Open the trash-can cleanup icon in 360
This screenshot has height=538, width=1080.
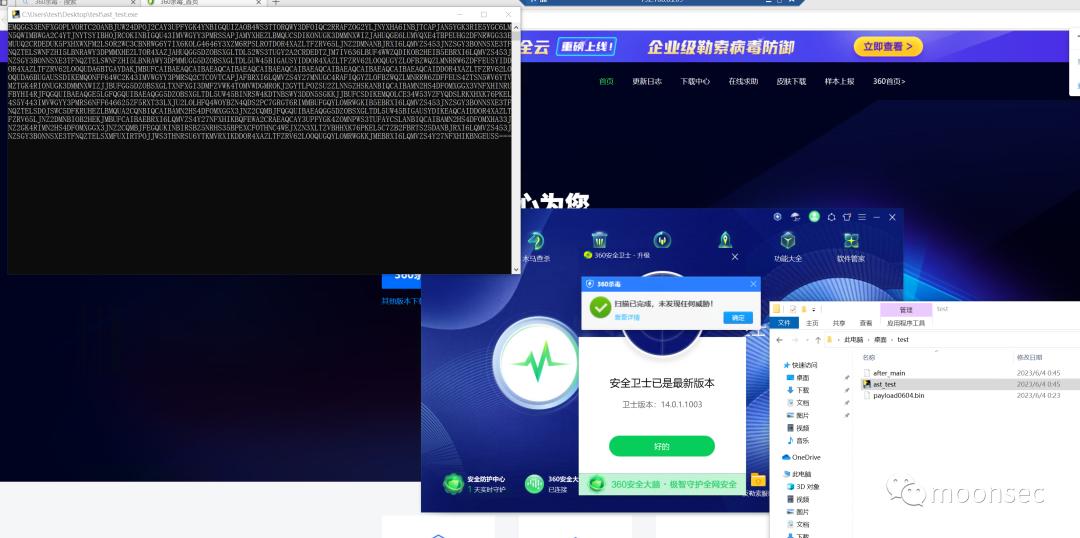pos(599,240)
